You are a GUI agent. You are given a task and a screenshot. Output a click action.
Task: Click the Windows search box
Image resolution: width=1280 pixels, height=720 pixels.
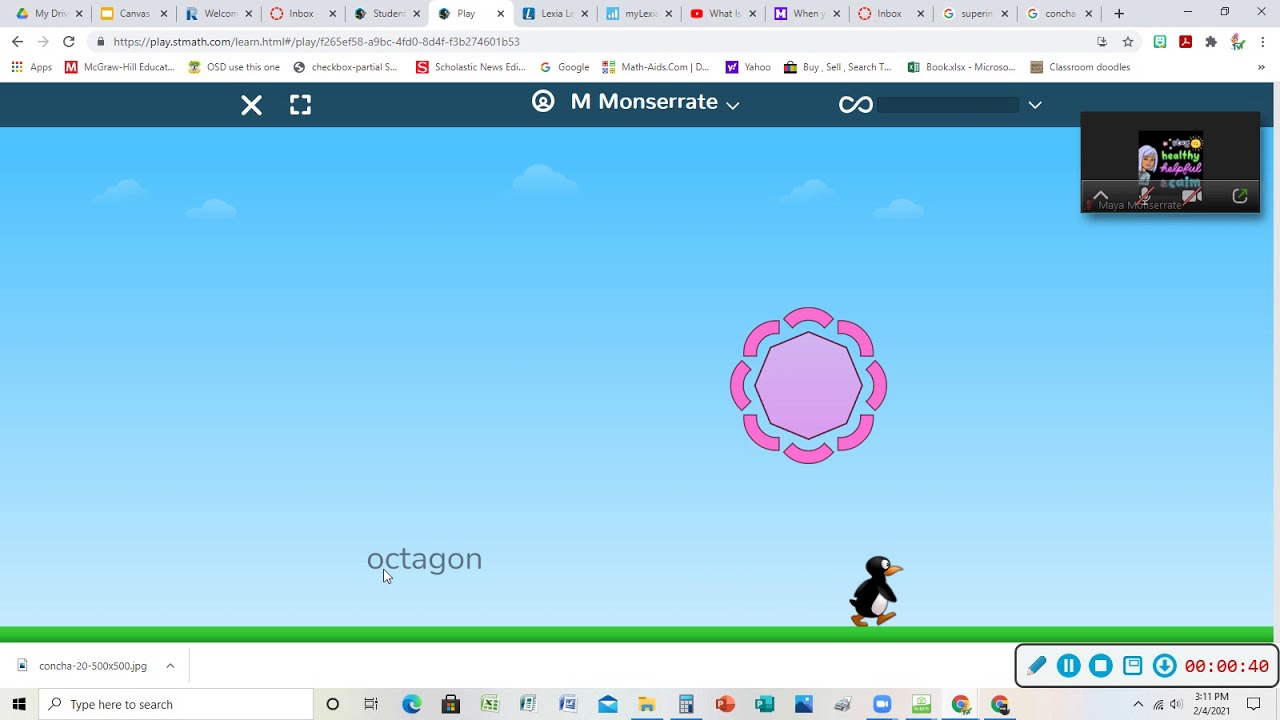coord(176,704)
